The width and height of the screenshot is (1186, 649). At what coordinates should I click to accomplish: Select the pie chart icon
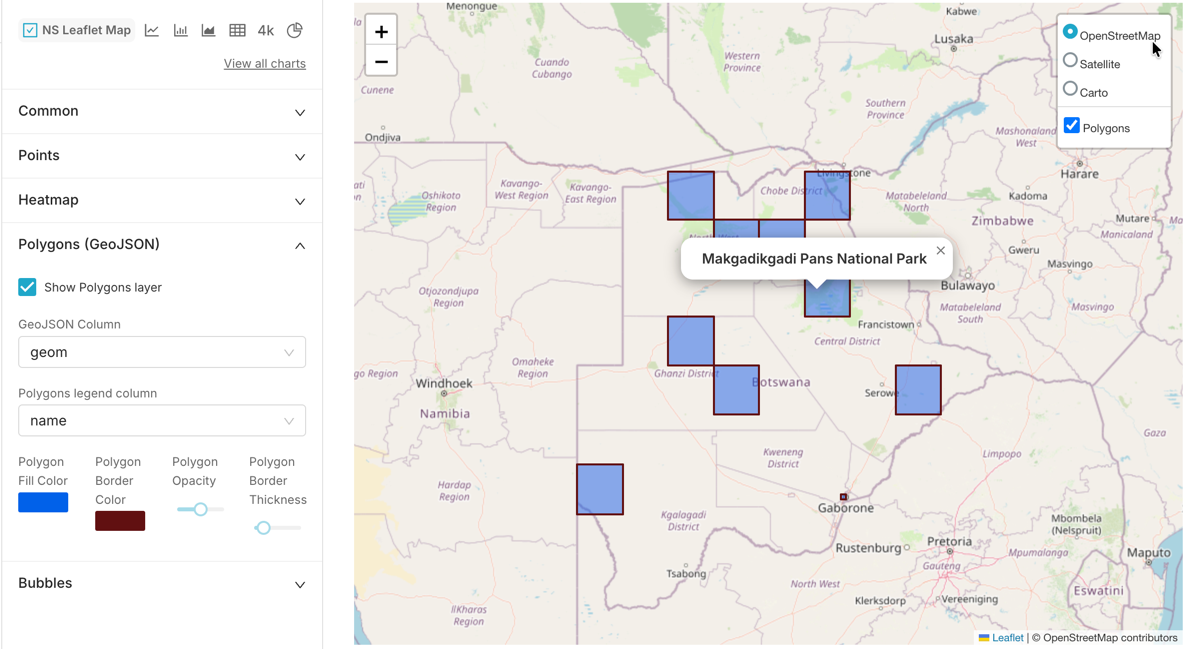(295, 30)
